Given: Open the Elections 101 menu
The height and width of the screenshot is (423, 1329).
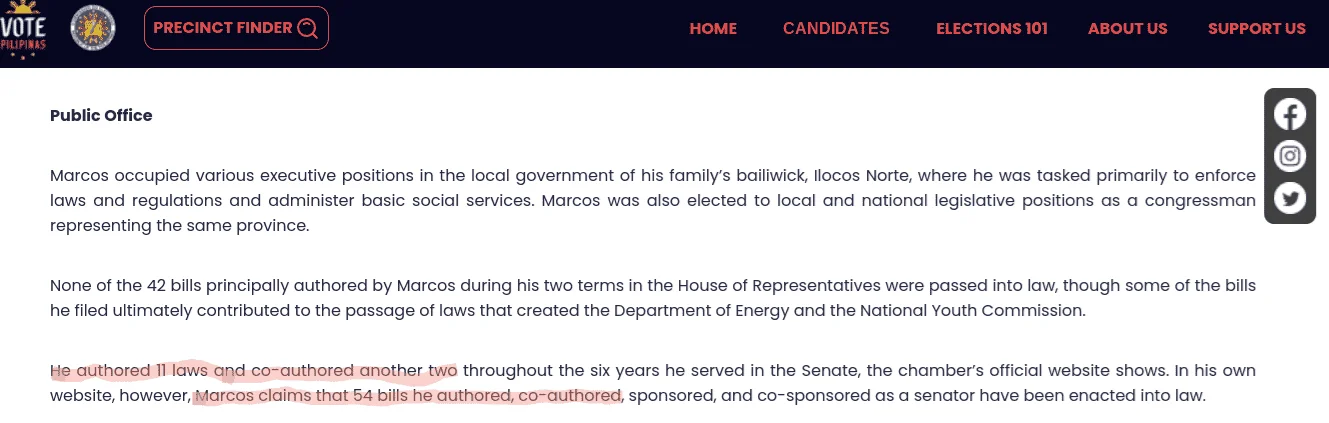Looking at the screenshot, I should (992, 29).
